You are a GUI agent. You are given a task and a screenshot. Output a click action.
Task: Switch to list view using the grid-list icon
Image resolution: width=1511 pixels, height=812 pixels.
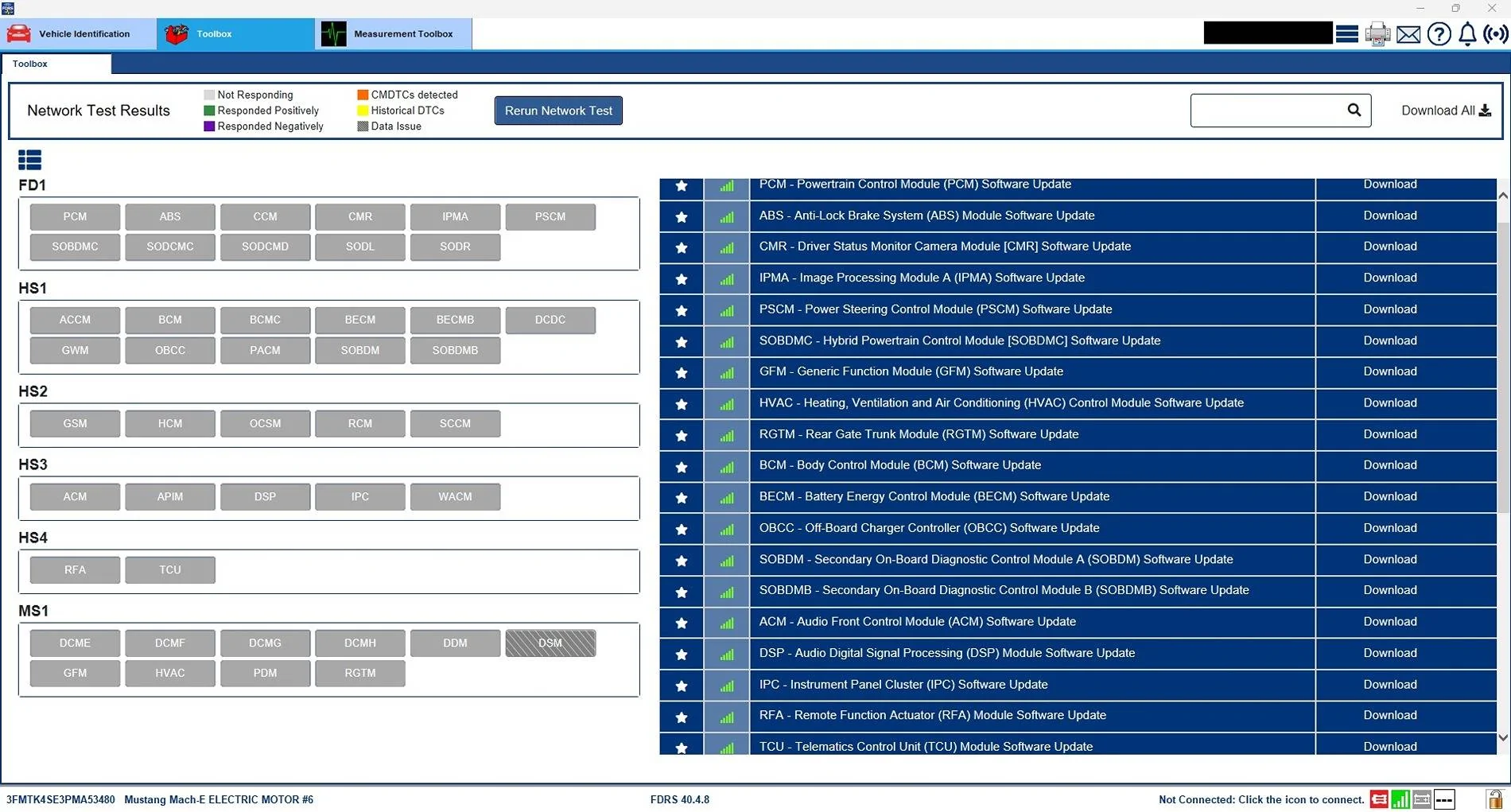[29, 161]
